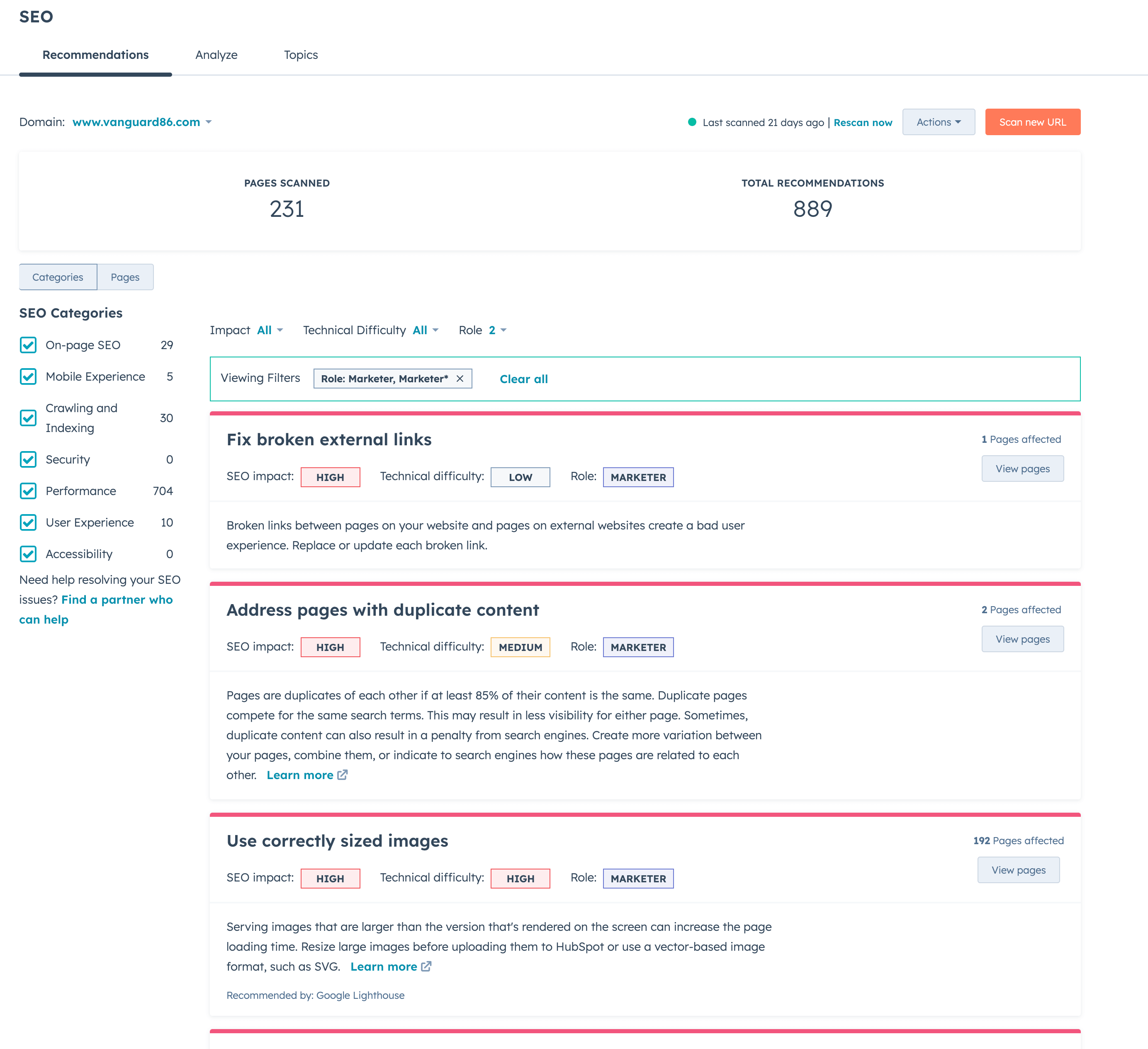This screenshot has width=1148, height=1049.
Task: Uncheck the On-page SEO category
Action: point(28,345)
